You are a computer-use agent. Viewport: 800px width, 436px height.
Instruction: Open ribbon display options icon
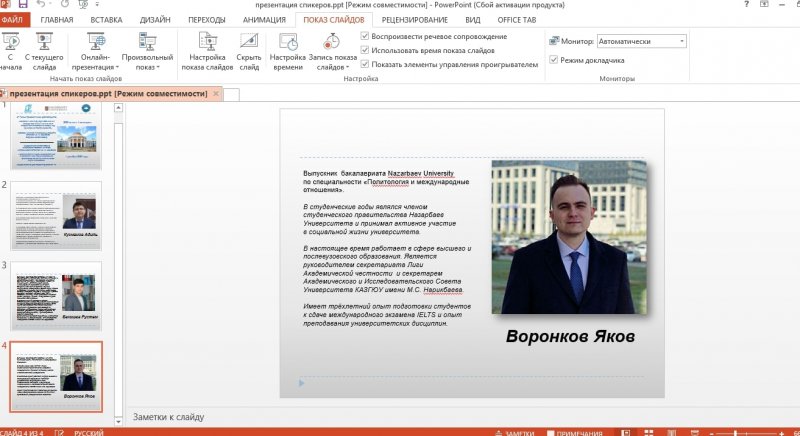click(764, 4)
